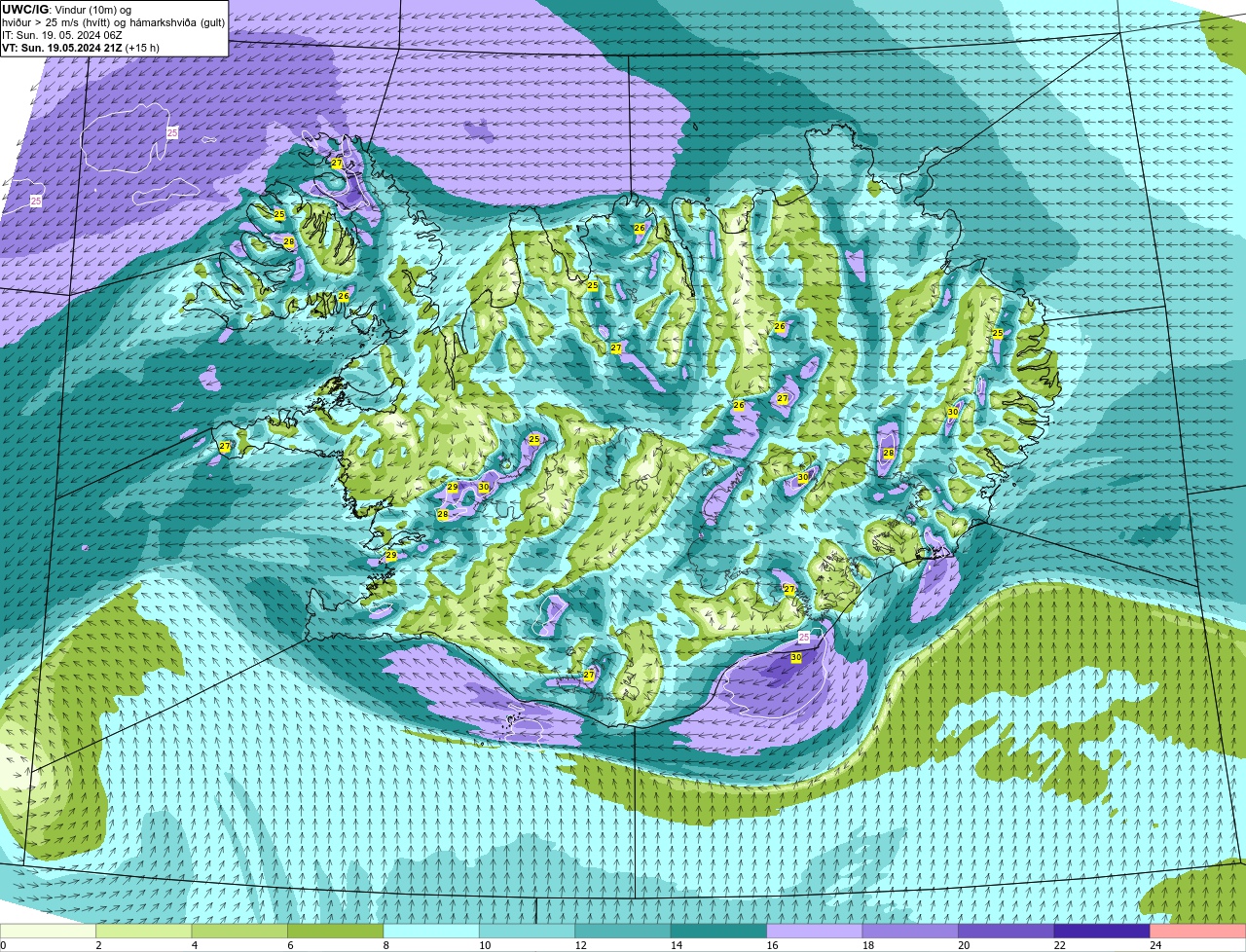Screen dimensions: 1246x952
Task: Click the white '25' contour label at the far left edge
Action: click(x=36, y=201)
